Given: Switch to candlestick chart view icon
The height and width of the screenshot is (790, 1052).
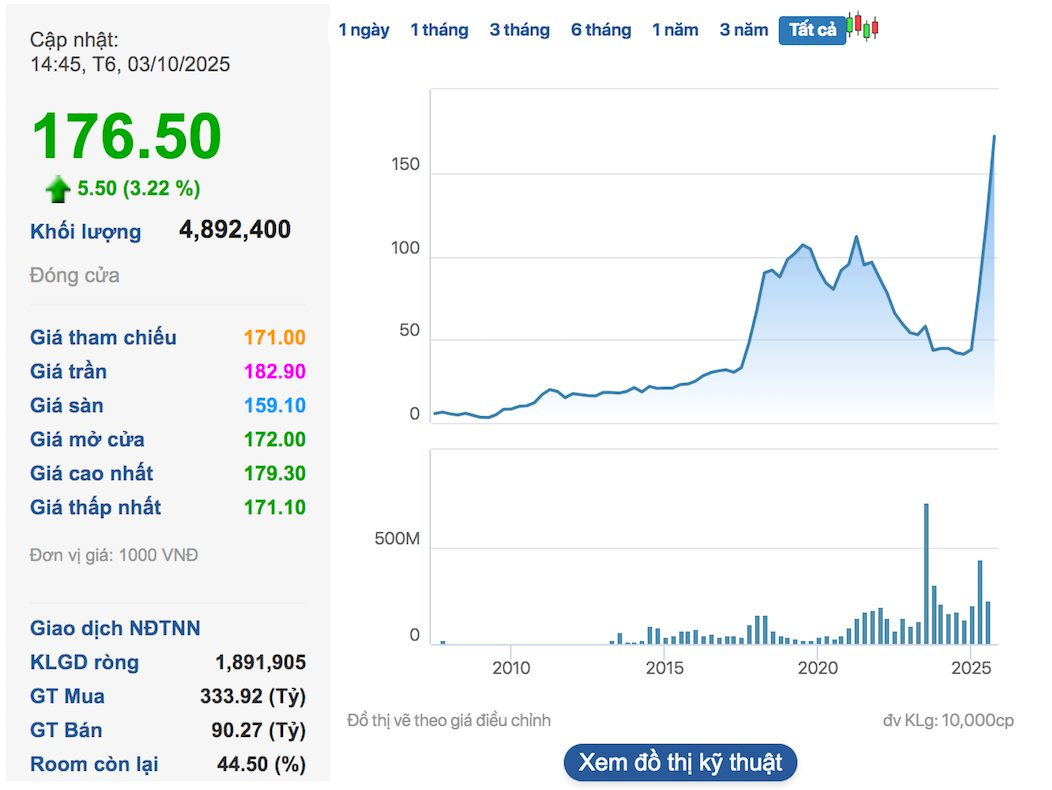Looking at the screenshot, I should (x=862, y=27).
